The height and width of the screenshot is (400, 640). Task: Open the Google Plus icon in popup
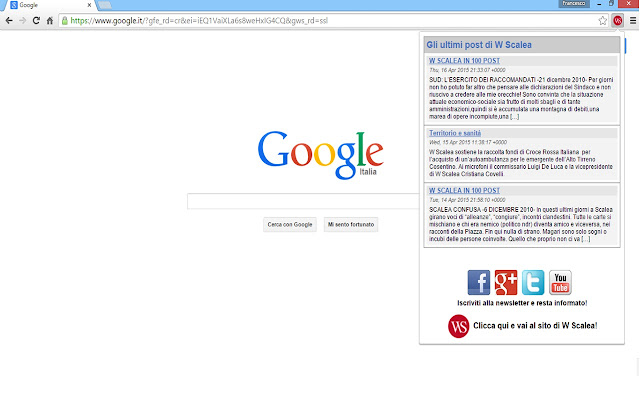pyautogui.click(x=506, y=282)
